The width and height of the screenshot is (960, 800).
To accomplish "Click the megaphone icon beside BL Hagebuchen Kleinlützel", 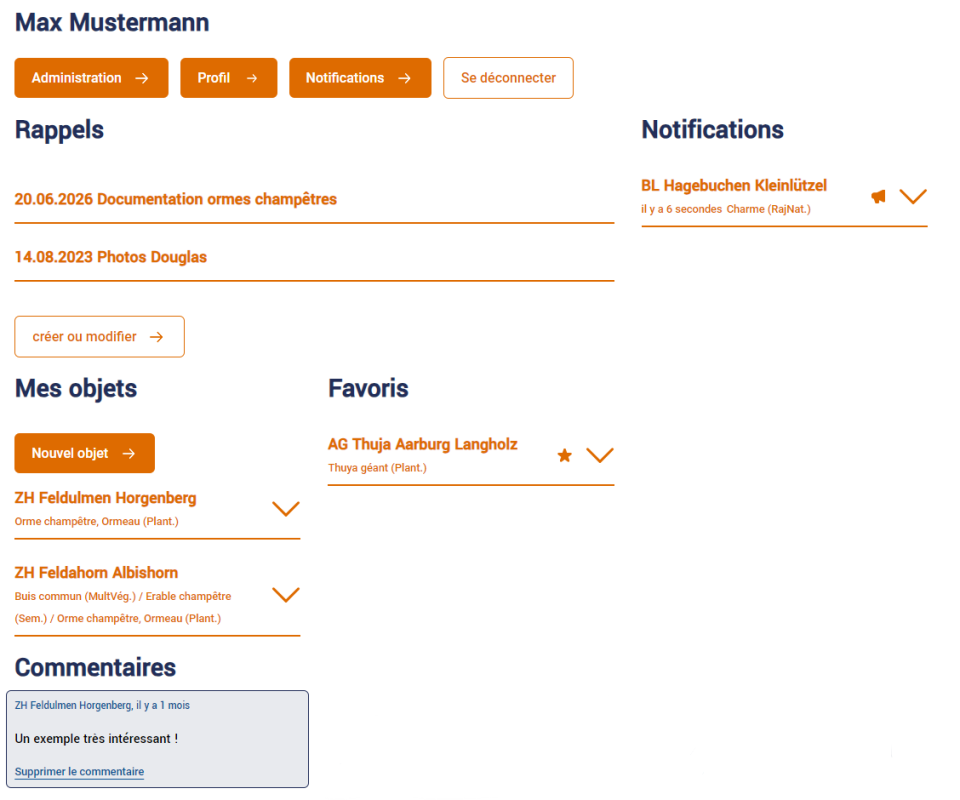I will (878, 197).
